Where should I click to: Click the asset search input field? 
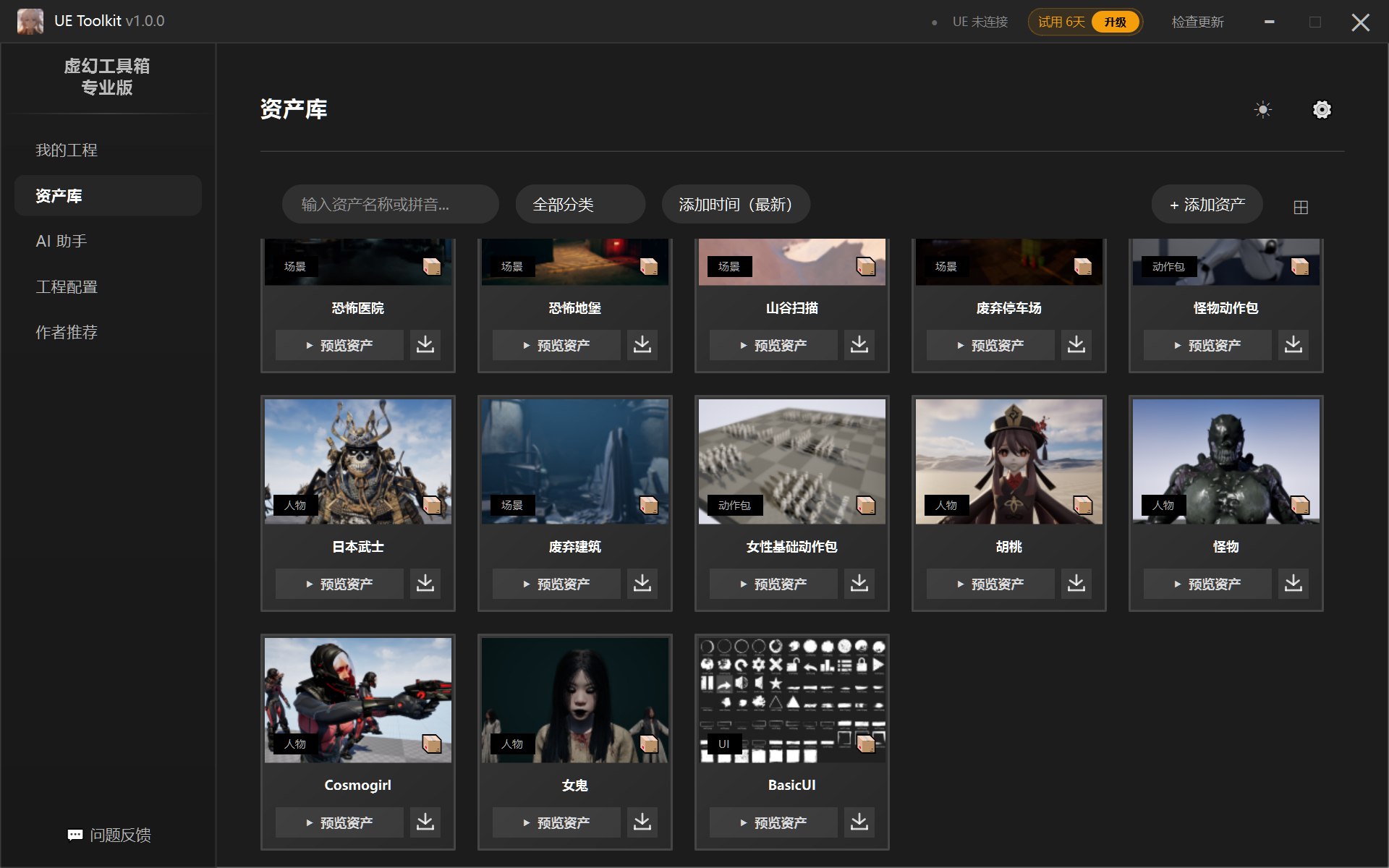(x=390, y=204)
